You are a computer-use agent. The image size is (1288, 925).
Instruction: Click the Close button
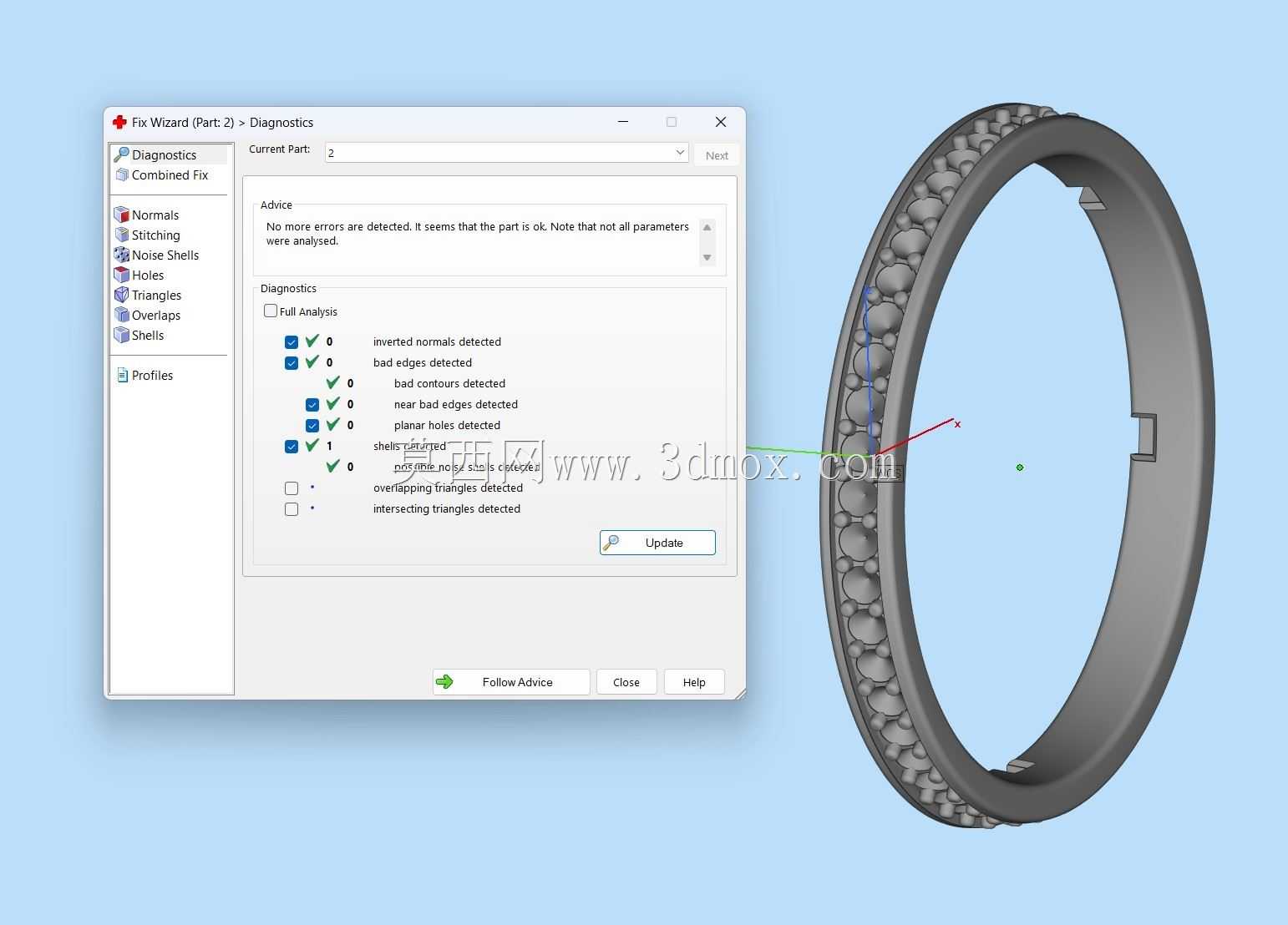tap(626, 682)
